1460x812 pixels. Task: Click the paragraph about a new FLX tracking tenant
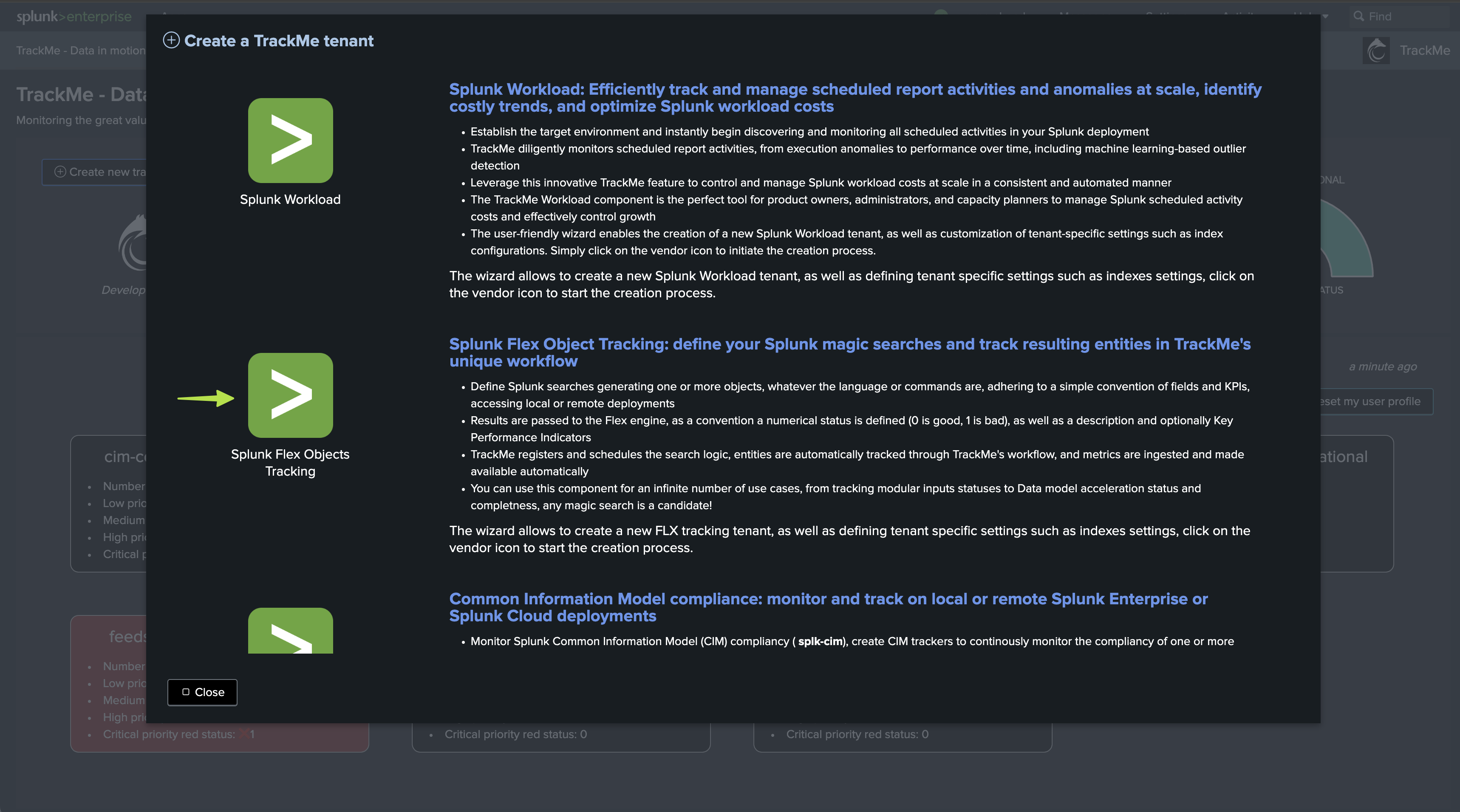coord(849,539)
